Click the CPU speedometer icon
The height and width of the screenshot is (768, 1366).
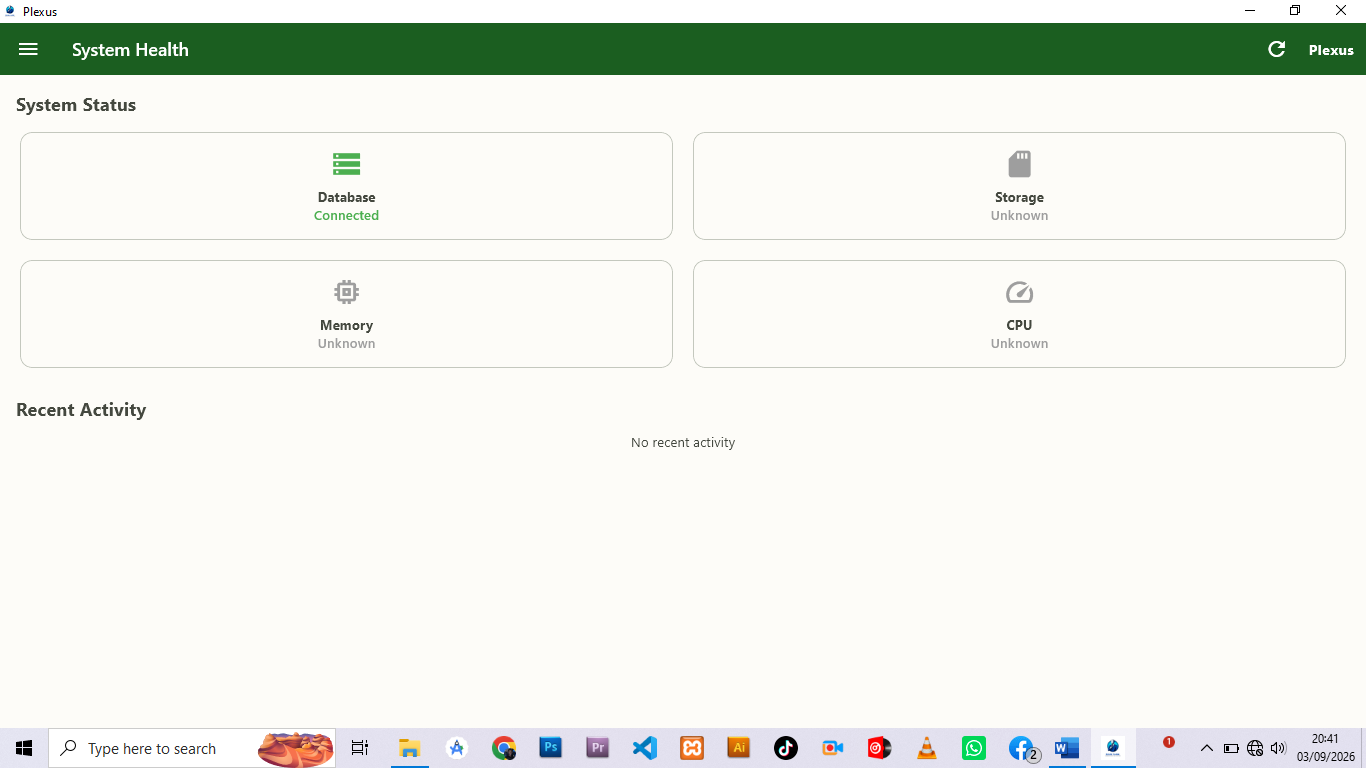click(1019, 292)
